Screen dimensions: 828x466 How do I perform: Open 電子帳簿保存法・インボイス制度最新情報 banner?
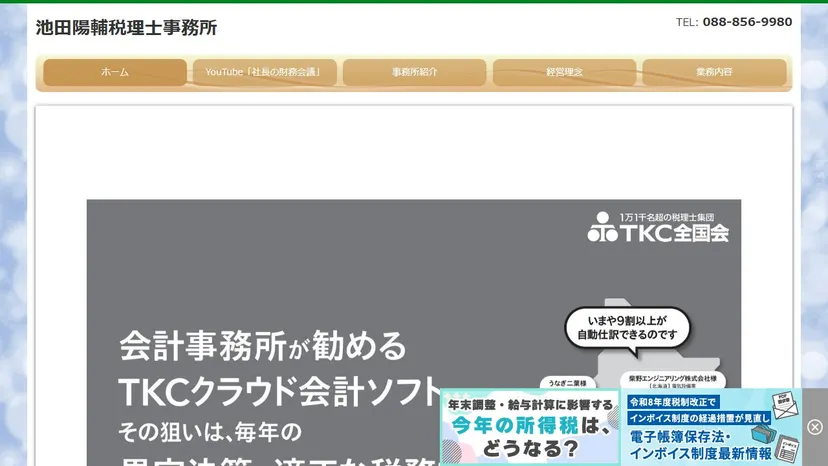(711, 427)
